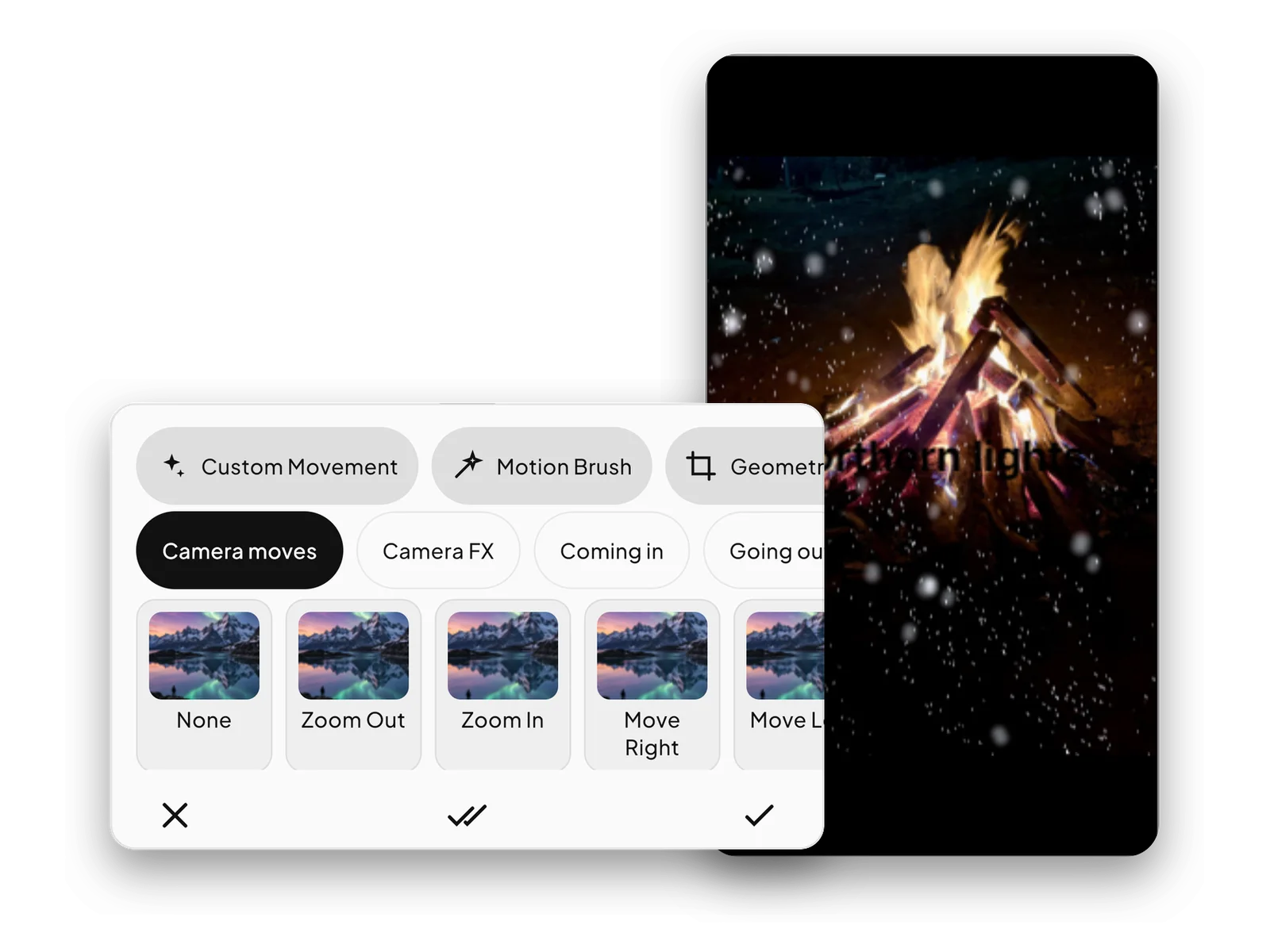The width and height of the screenshot is (1270, 952).
Task: Switch to the Going out tab
Action: [764, 551]
